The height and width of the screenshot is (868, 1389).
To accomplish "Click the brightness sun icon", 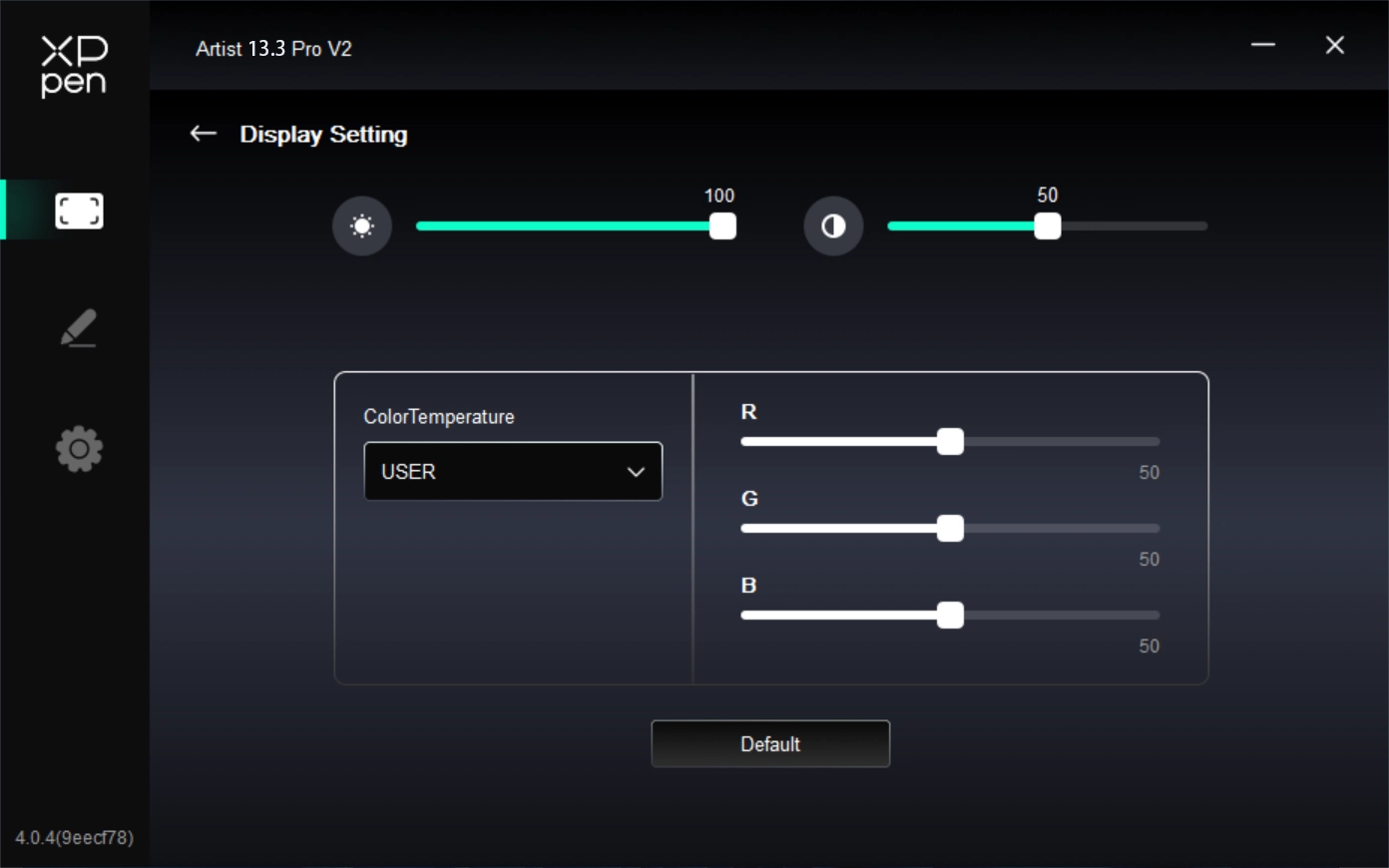I will coord(362,226).
